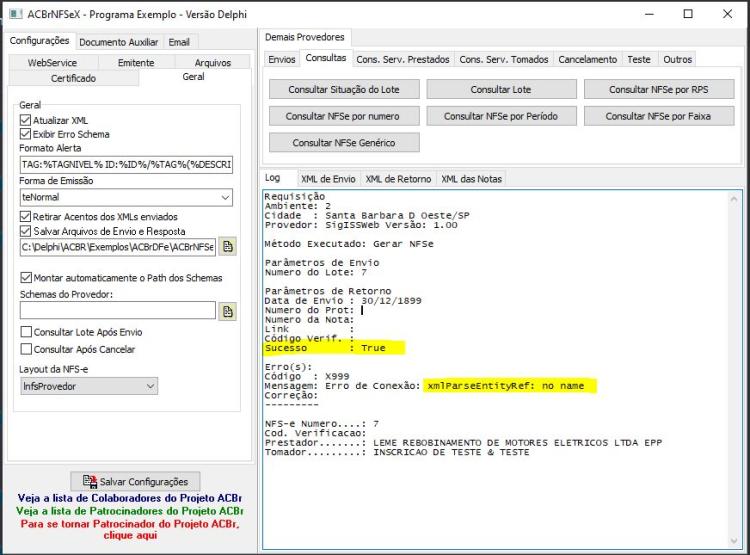Click the become Patrocinador 'clique aqui' link

click(130, 530)
